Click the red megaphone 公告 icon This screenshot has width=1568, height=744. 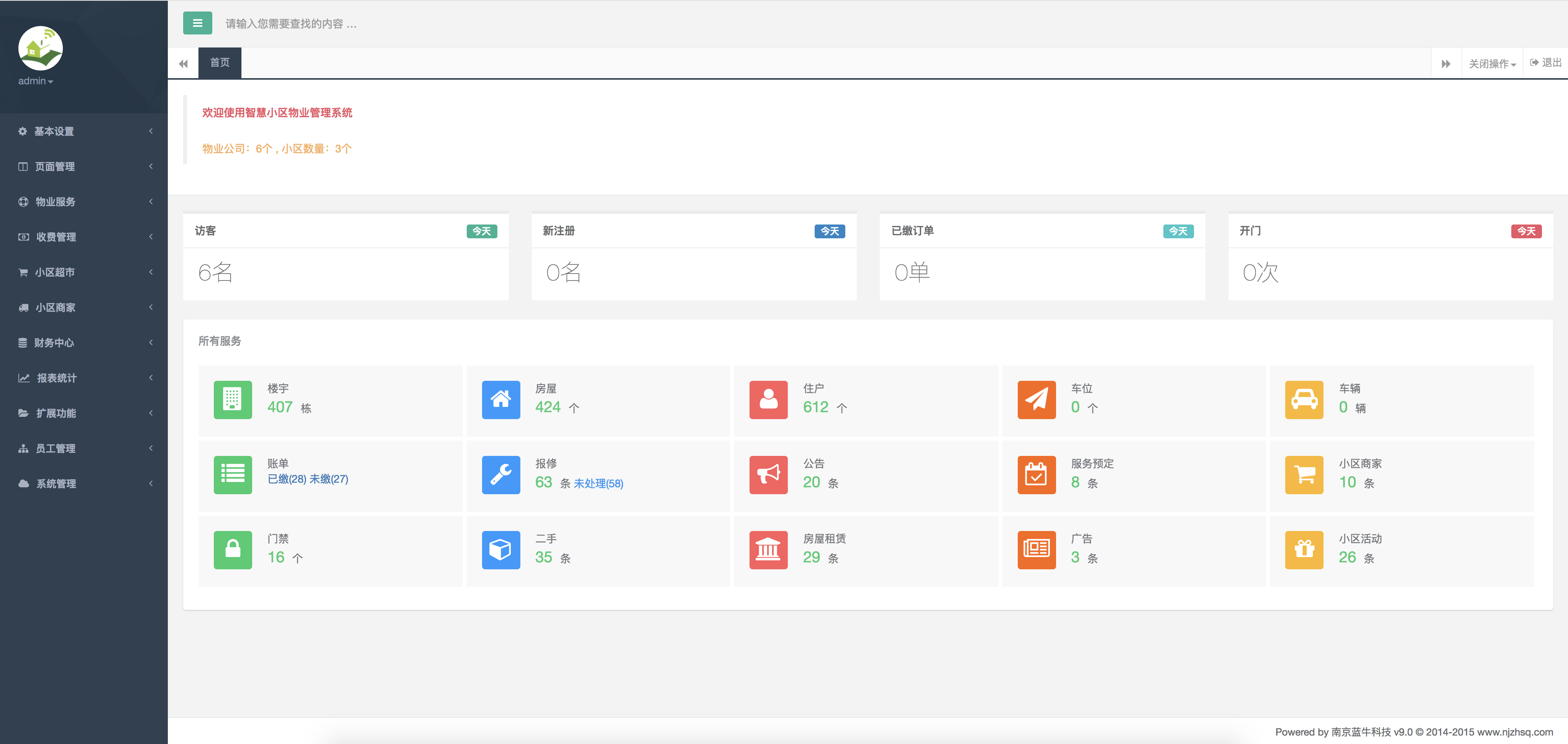coord(768,475)
